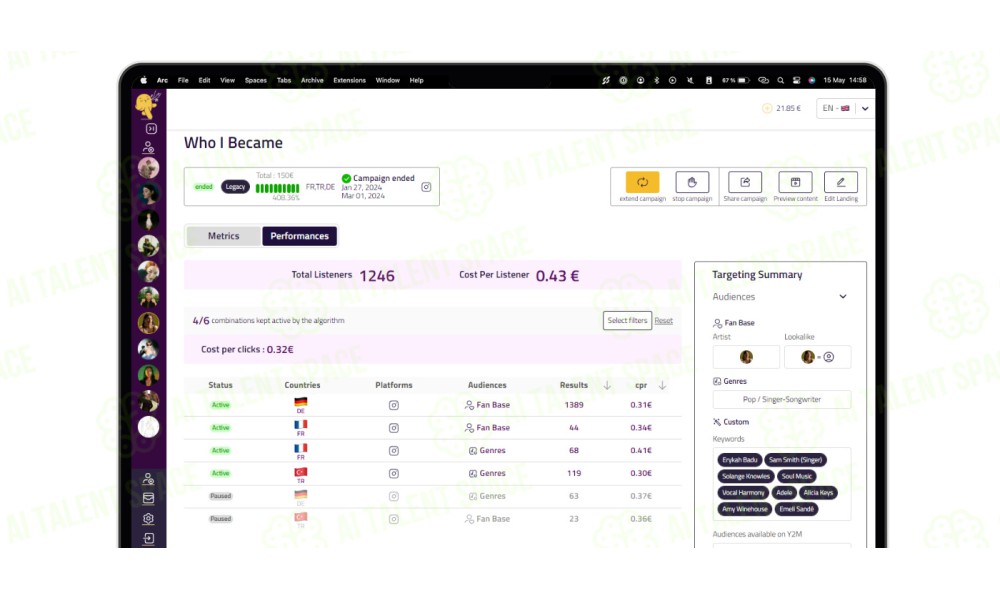This screenshot has width=1000, height=600.
Task: Click the Platforms column header
Action: pyautogui.click(x=393, y=385)
